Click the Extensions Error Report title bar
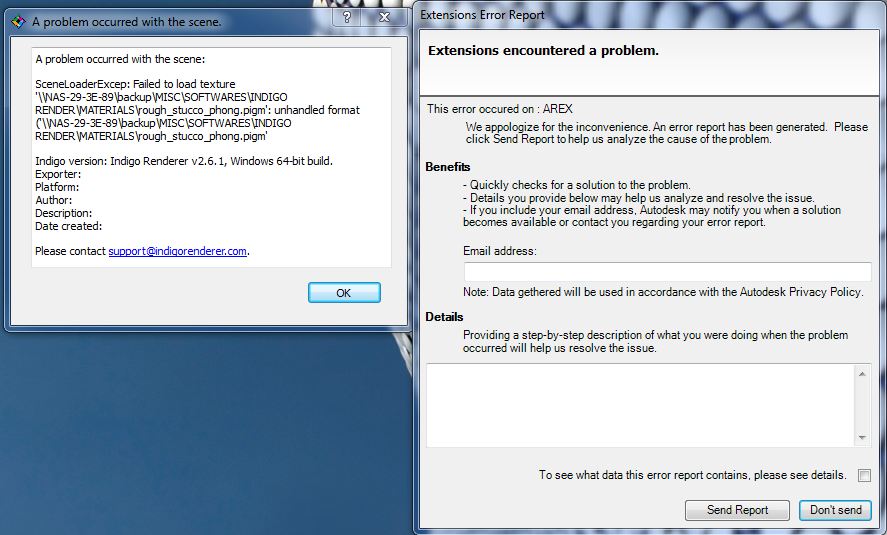Screen dimensions: 887x535 click(600, 14)
